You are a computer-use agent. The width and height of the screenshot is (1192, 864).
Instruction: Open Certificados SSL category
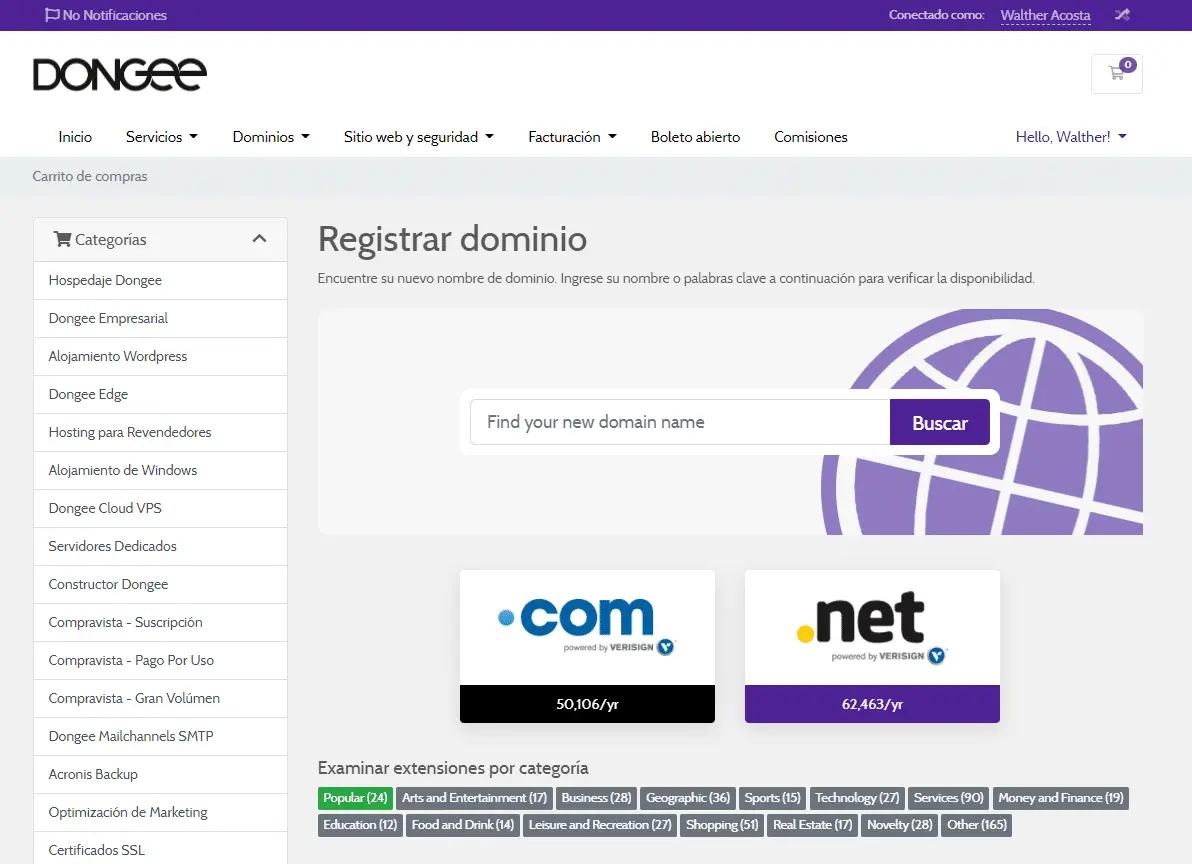click(160, 848)
